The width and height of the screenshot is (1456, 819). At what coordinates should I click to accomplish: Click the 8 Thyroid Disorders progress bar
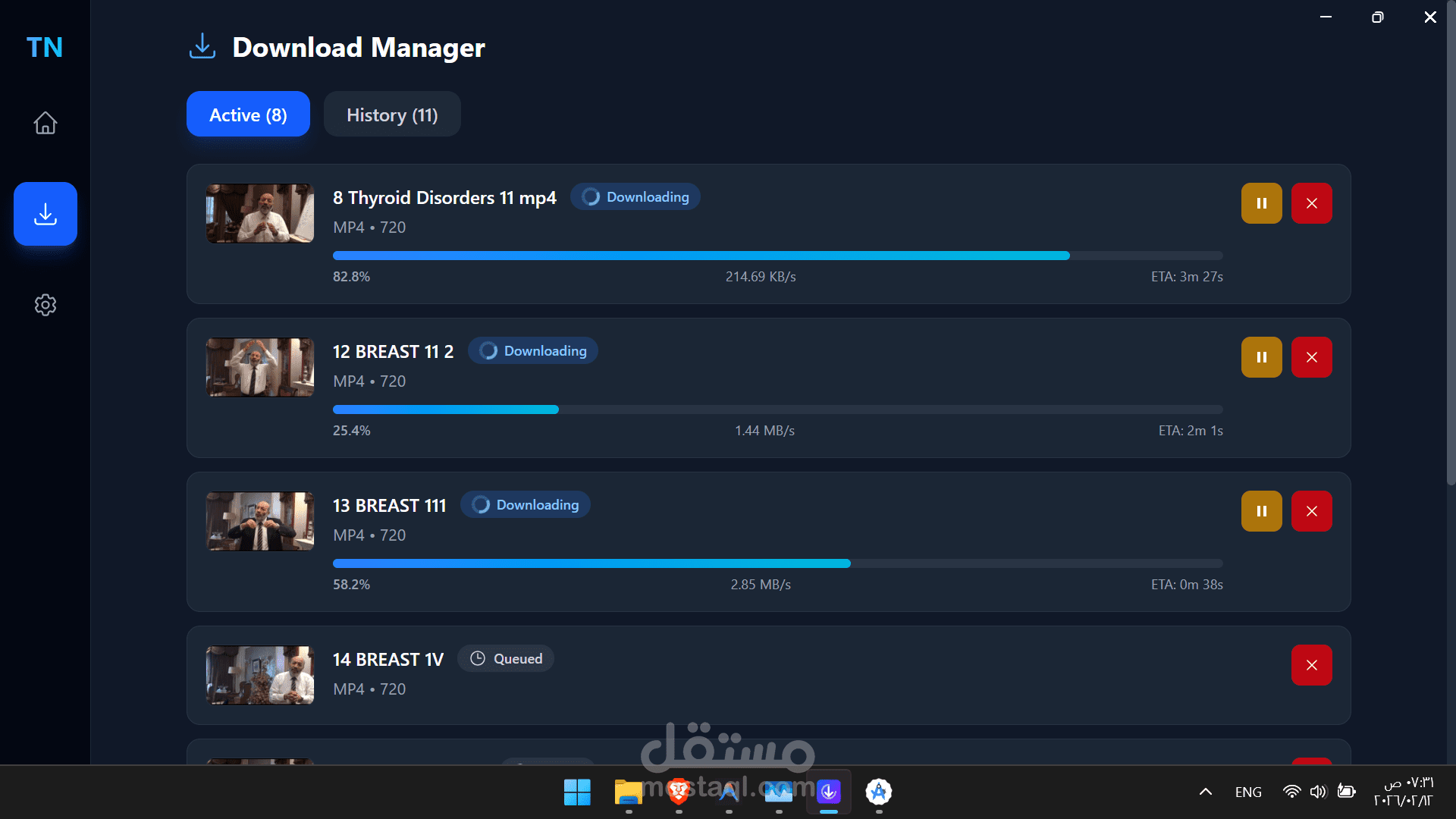click(777, 256)
